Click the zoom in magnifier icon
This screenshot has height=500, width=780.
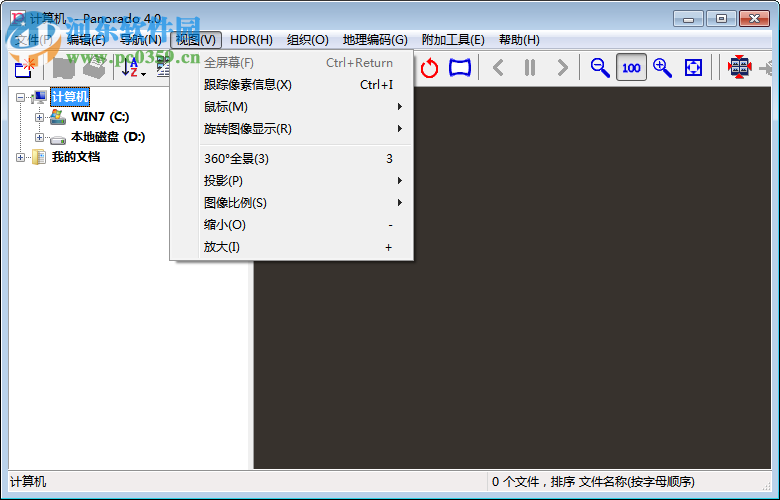(663, 68)
